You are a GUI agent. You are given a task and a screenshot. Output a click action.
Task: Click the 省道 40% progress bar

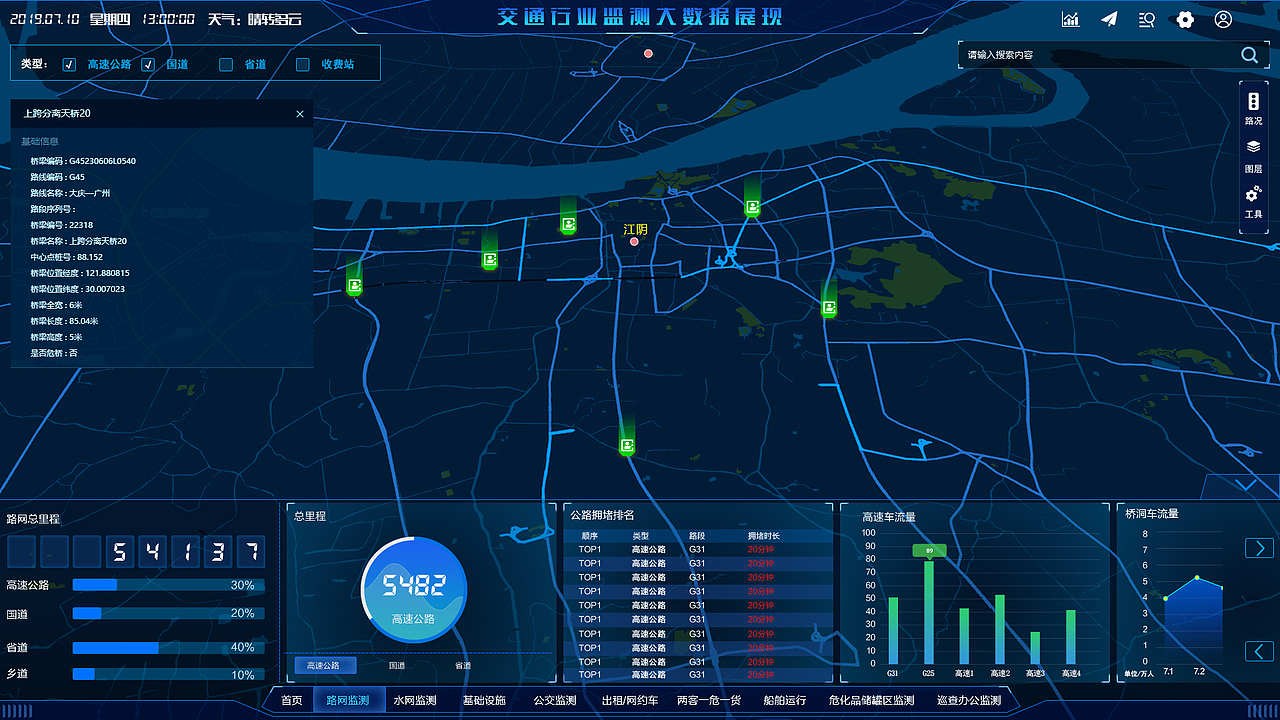point(169,647)
